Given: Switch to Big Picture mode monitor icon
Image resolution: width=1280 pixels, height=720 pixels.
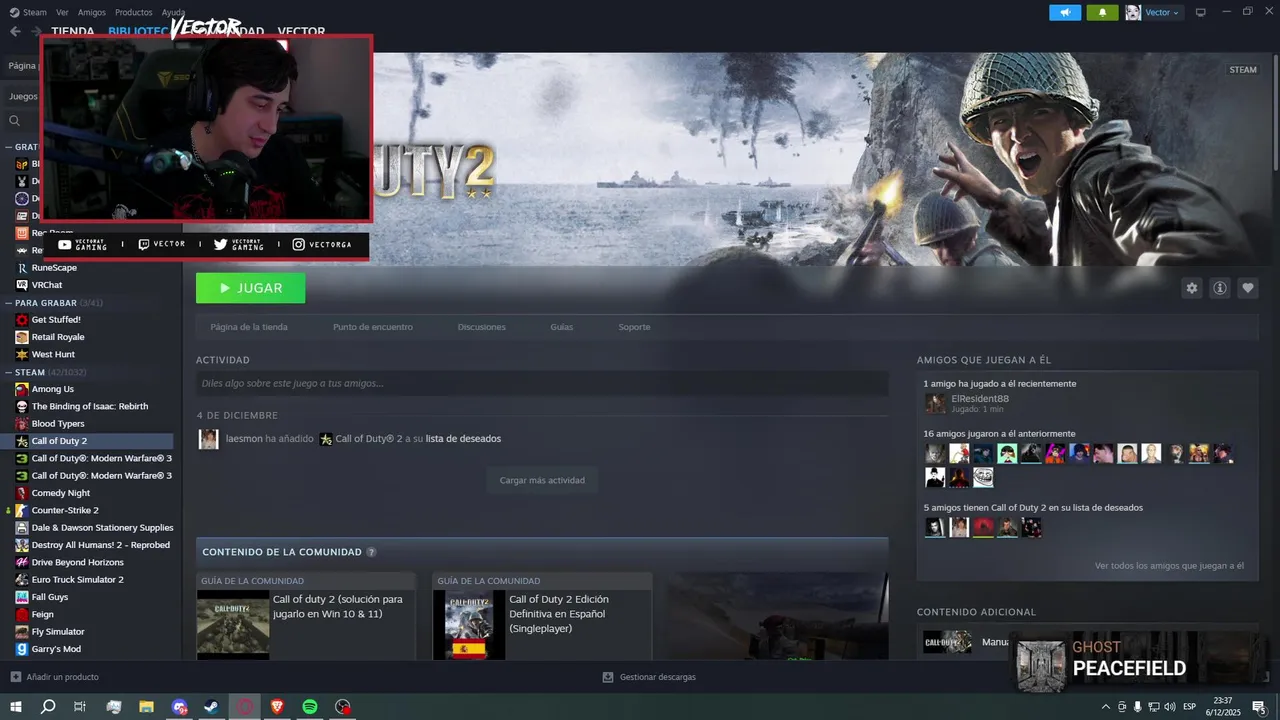Looking at the screenshot, I should point(1201,12).
